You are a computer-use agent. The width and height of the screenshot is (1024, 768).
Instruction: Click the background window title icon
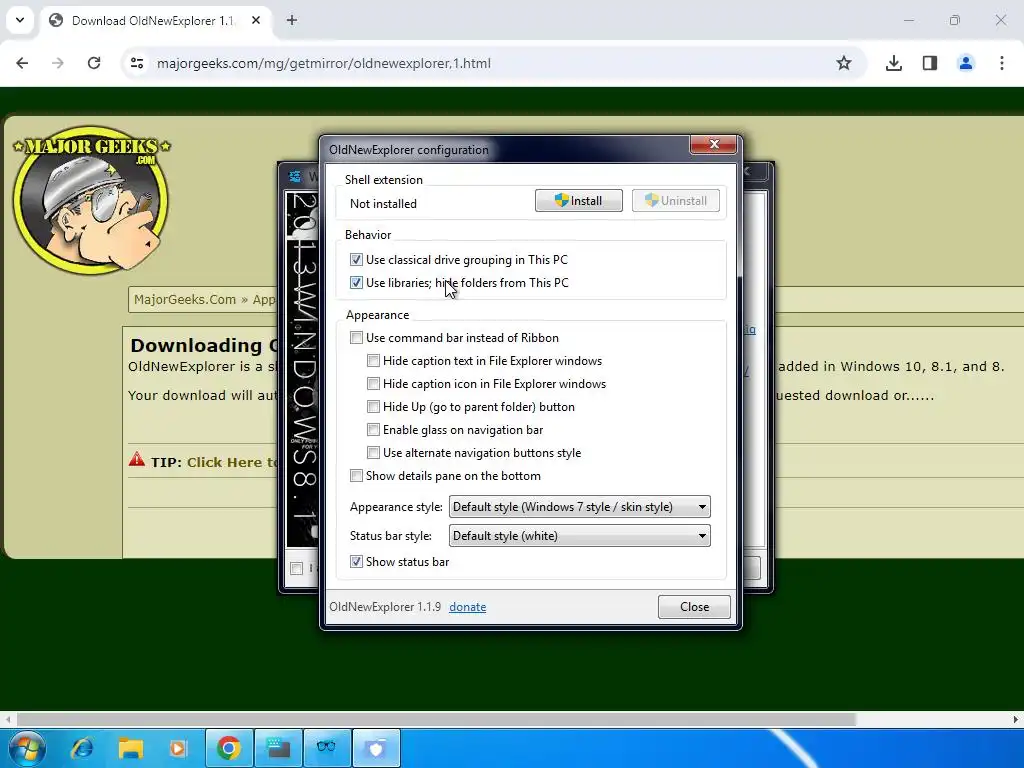pos(295,176)
